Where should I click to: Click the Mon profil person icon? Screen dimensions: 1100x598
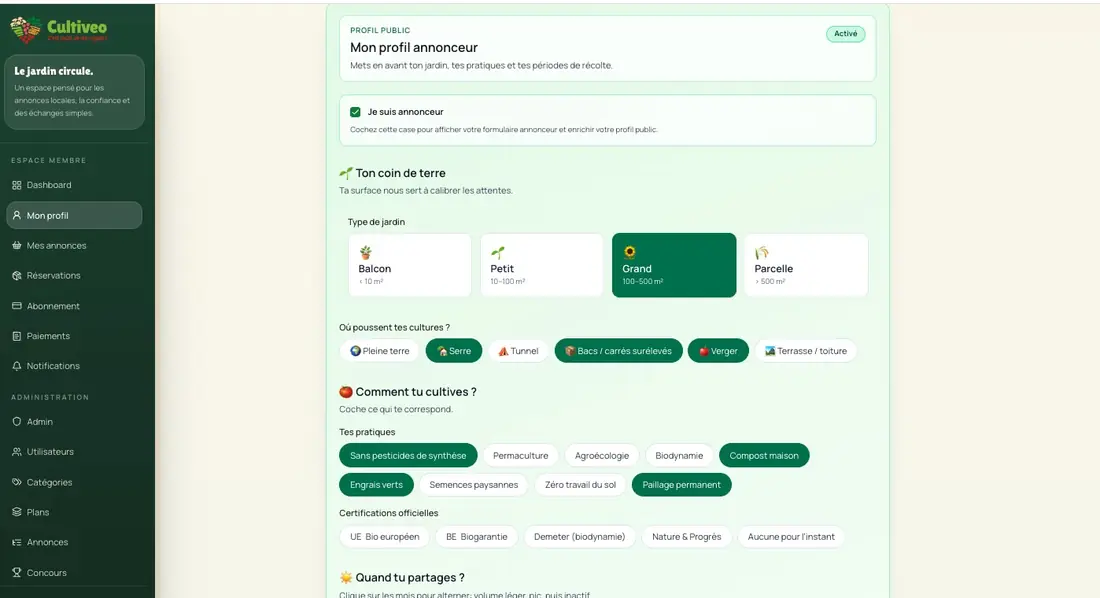(17, 215)
